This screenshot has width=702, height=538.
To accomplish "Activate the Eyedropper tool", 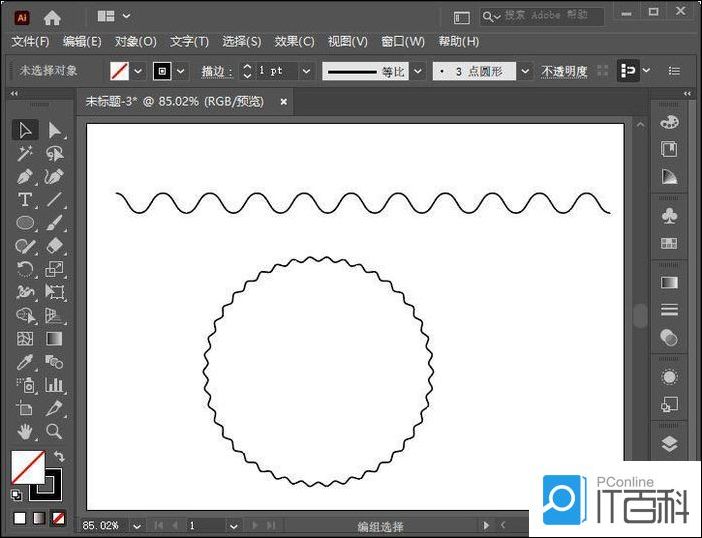I will click(25, 361).
